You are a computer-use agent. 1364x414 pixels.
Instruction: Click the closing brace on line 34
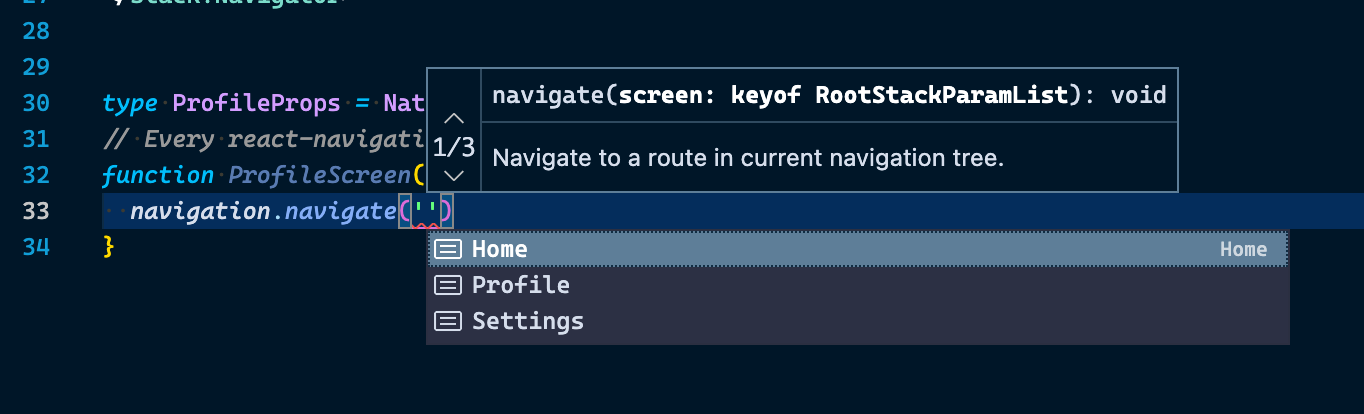tap(109, 246)
